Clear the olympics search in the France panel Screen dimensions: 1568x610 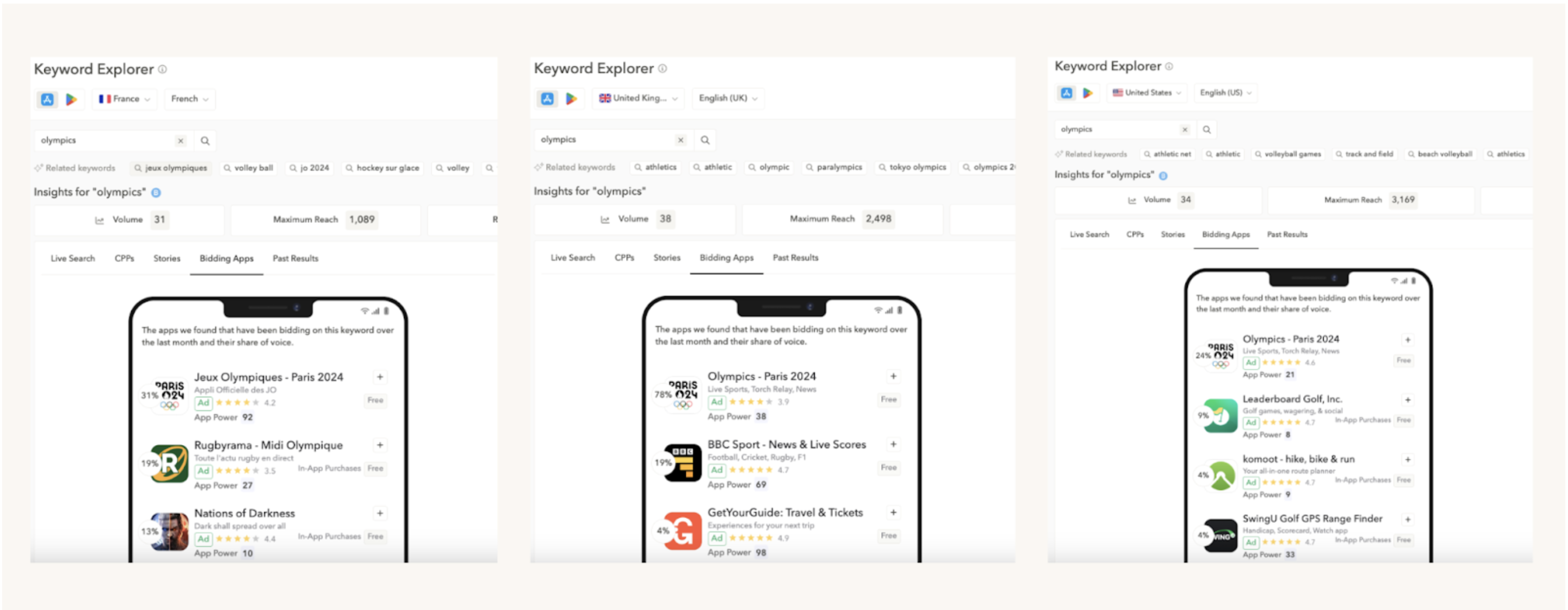[180, 141]
